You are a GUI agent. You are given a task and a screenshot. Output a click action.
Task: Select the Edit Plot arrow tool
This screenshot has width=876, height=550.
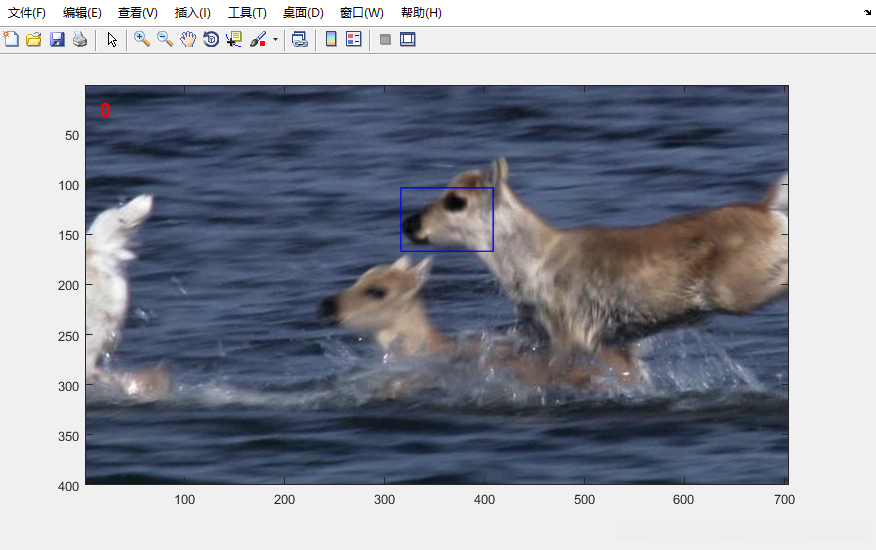pos(112,40)
